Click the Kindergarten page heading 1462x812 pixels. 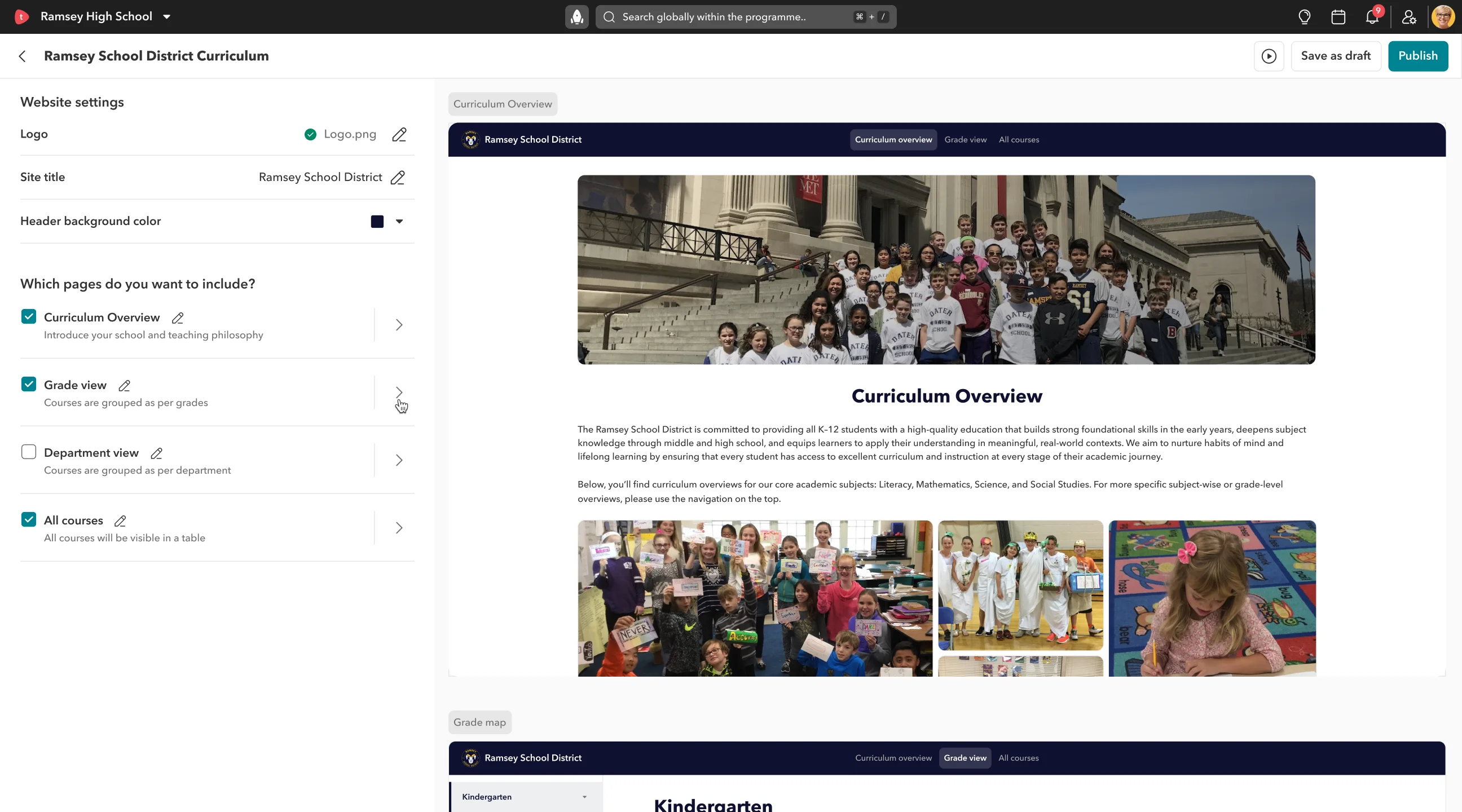click(x=713, y=805)
